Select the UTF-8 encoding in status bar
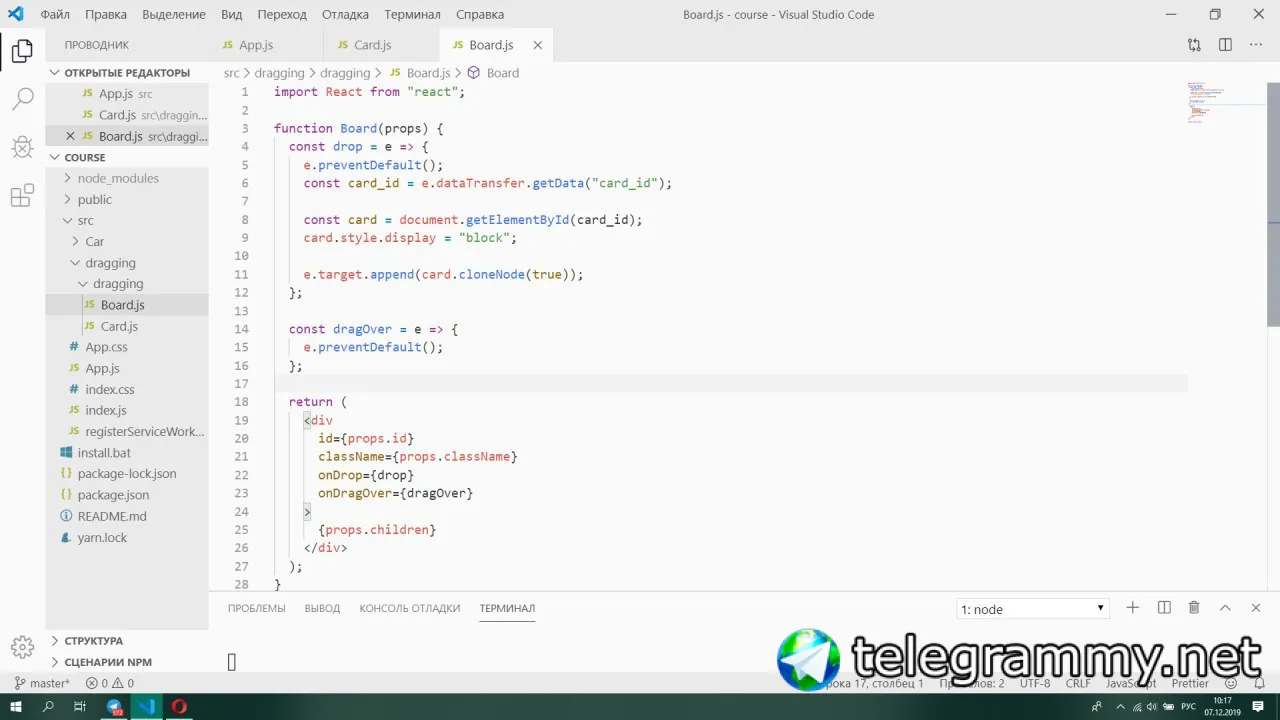1280x720 pixels. pyautogui.click(x=1035, y=684)
